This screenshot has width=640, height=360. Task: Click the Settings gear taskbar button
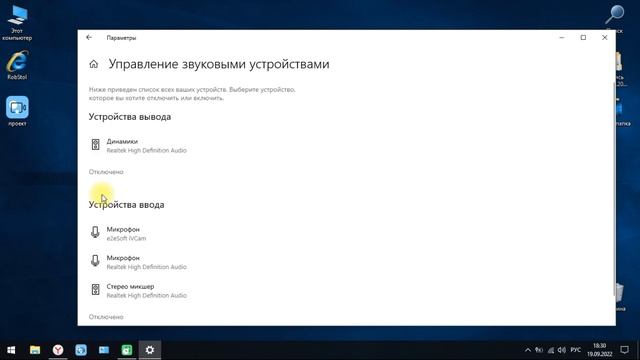[x=150, y=350]
